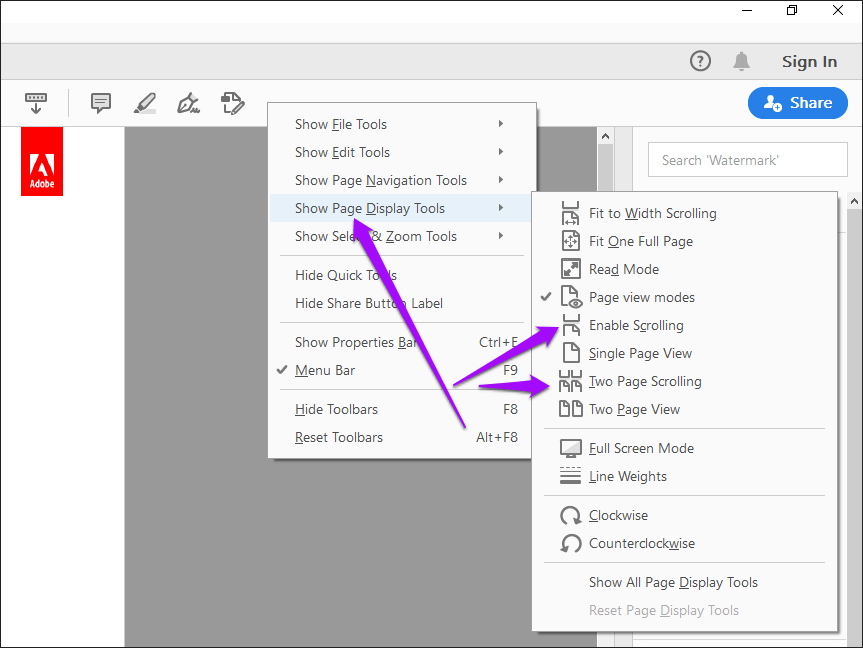Enable Scrolling in page display menu
The height and width of the screenshot is (648, 863).
[636, 325]
